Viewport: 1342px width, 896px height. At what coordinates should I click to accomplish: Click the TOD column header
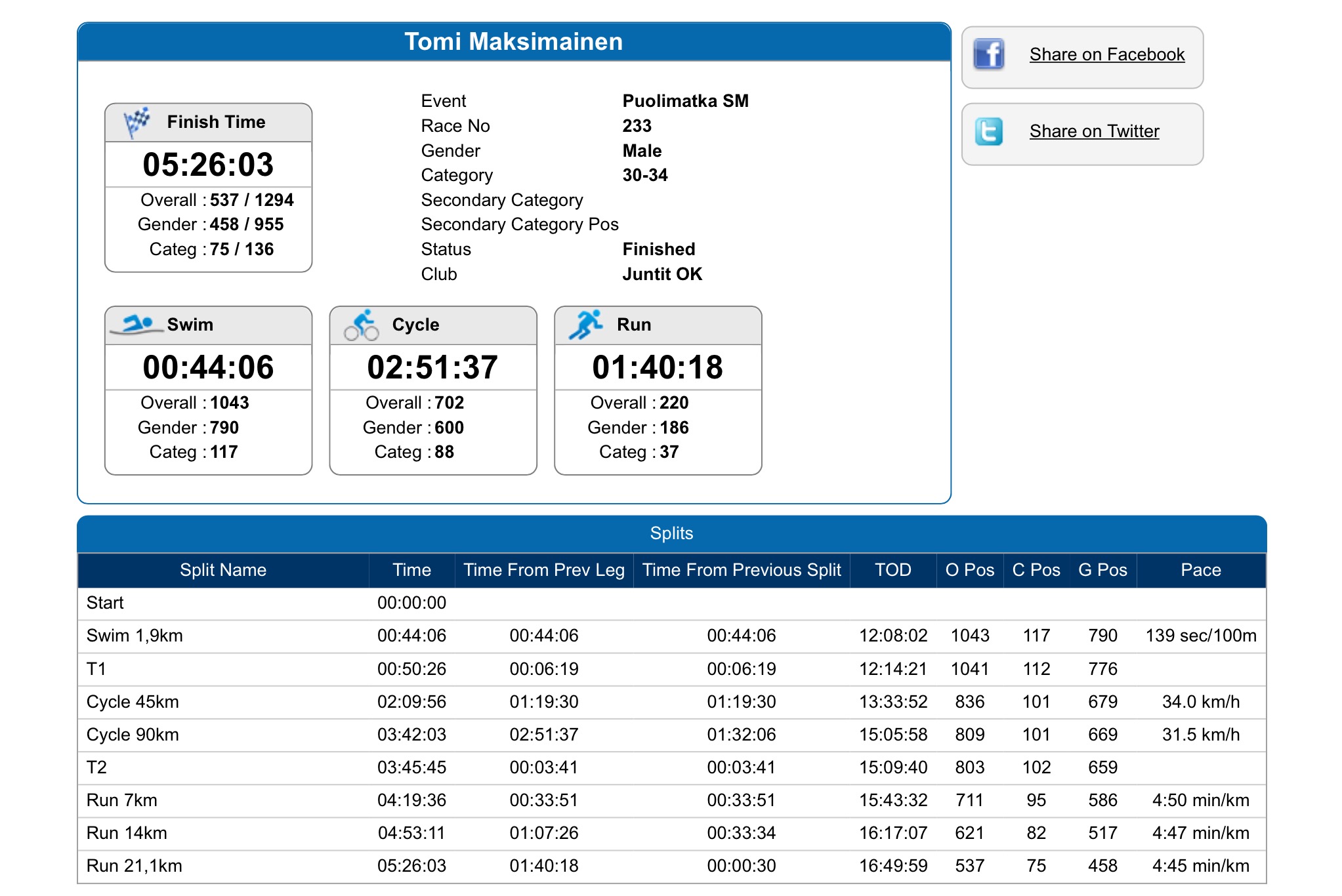pyautogui.click(x=894, y=570)
